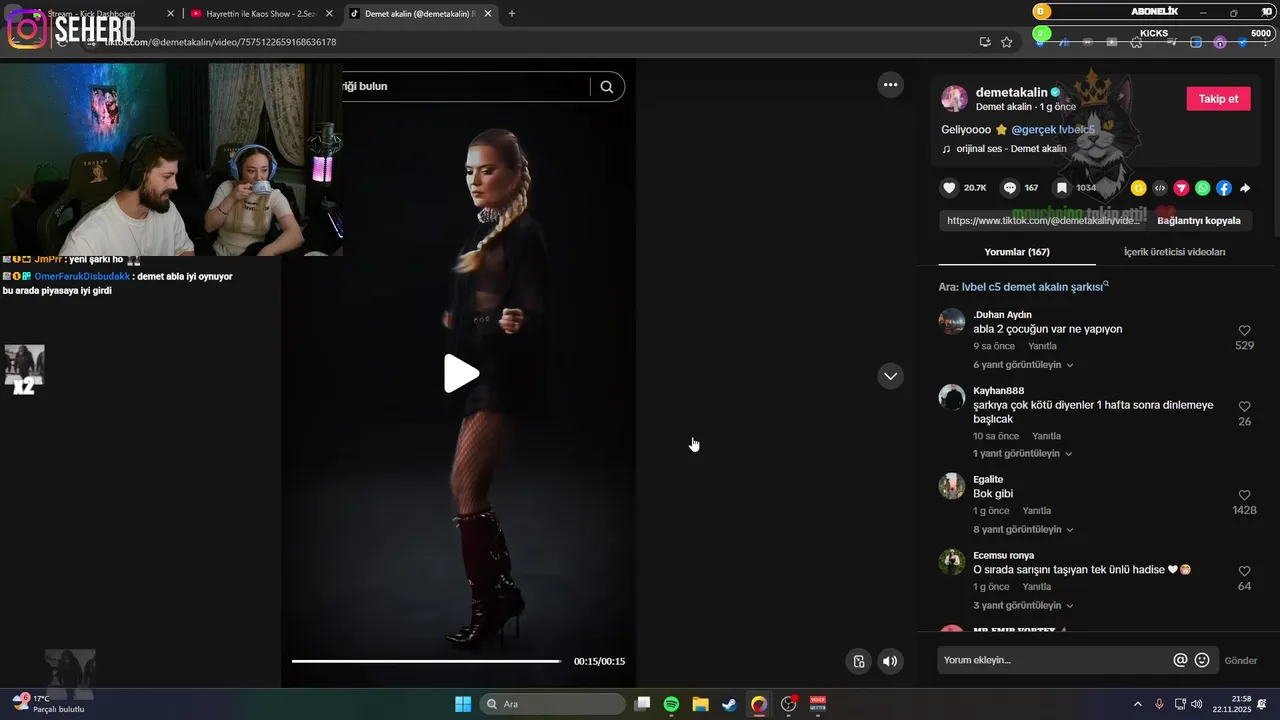The width and height of the screenshot is (1280, 720).
Task: Open File Explorer from the taskbar
Action: [x=700, y=704]
